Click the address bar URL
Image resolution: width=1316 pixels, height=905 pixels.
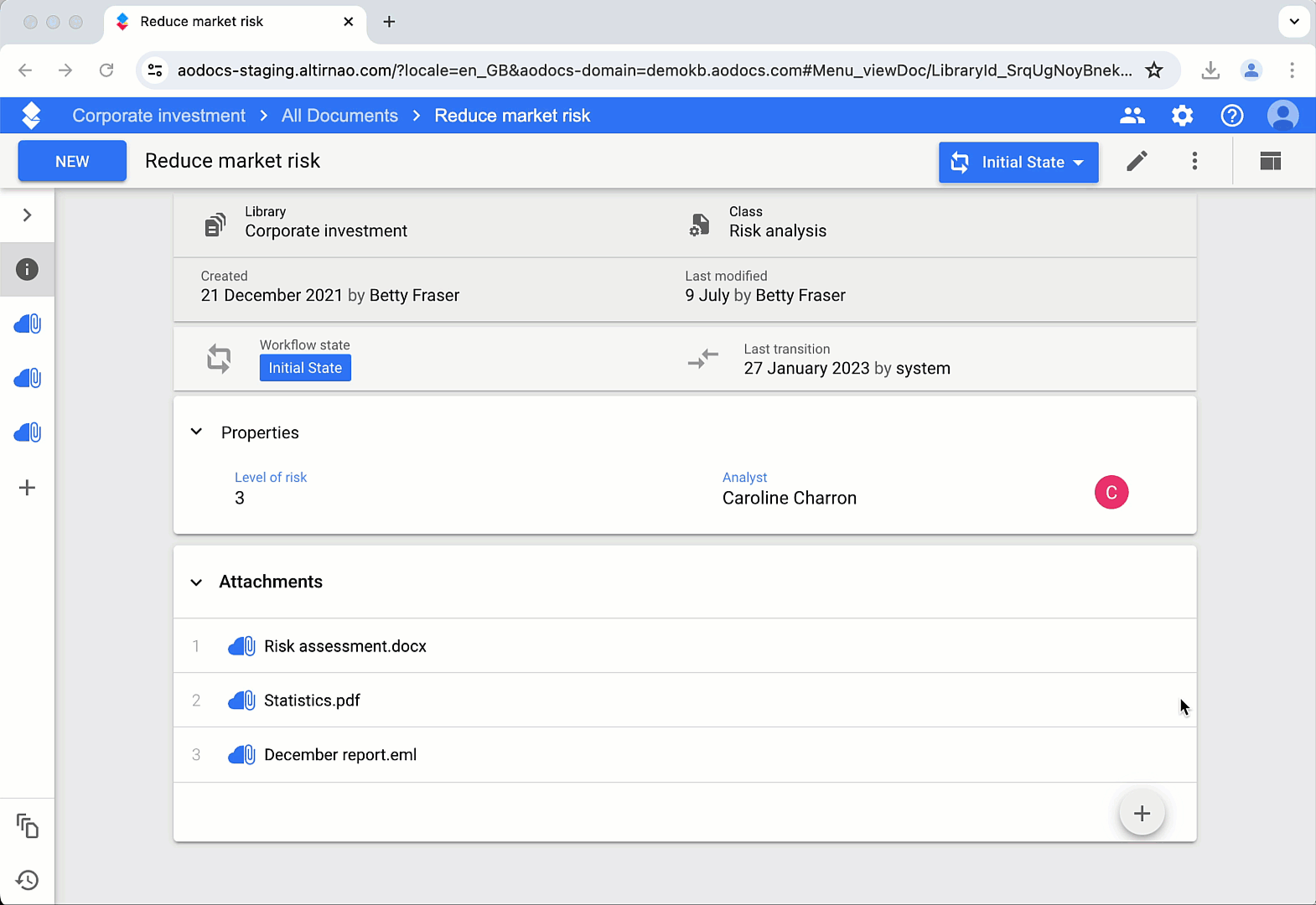pyautogui.click(x=655, y=70)
